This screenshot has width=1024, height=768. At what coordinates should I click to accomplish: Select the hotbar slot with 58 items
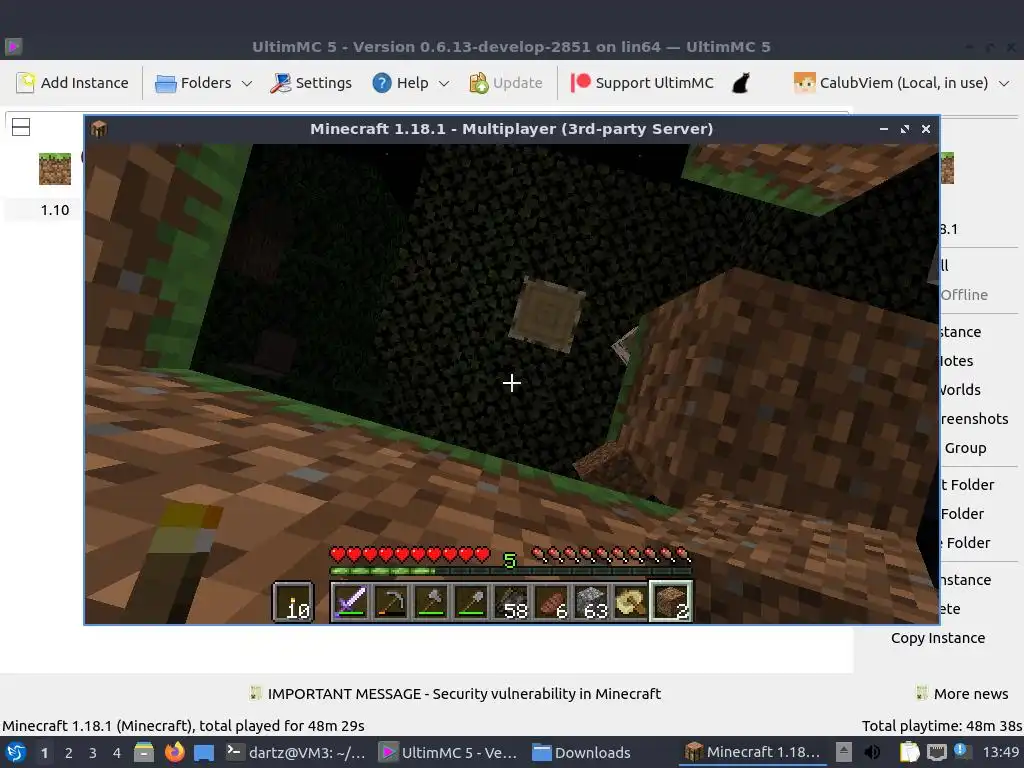[511, 601]
